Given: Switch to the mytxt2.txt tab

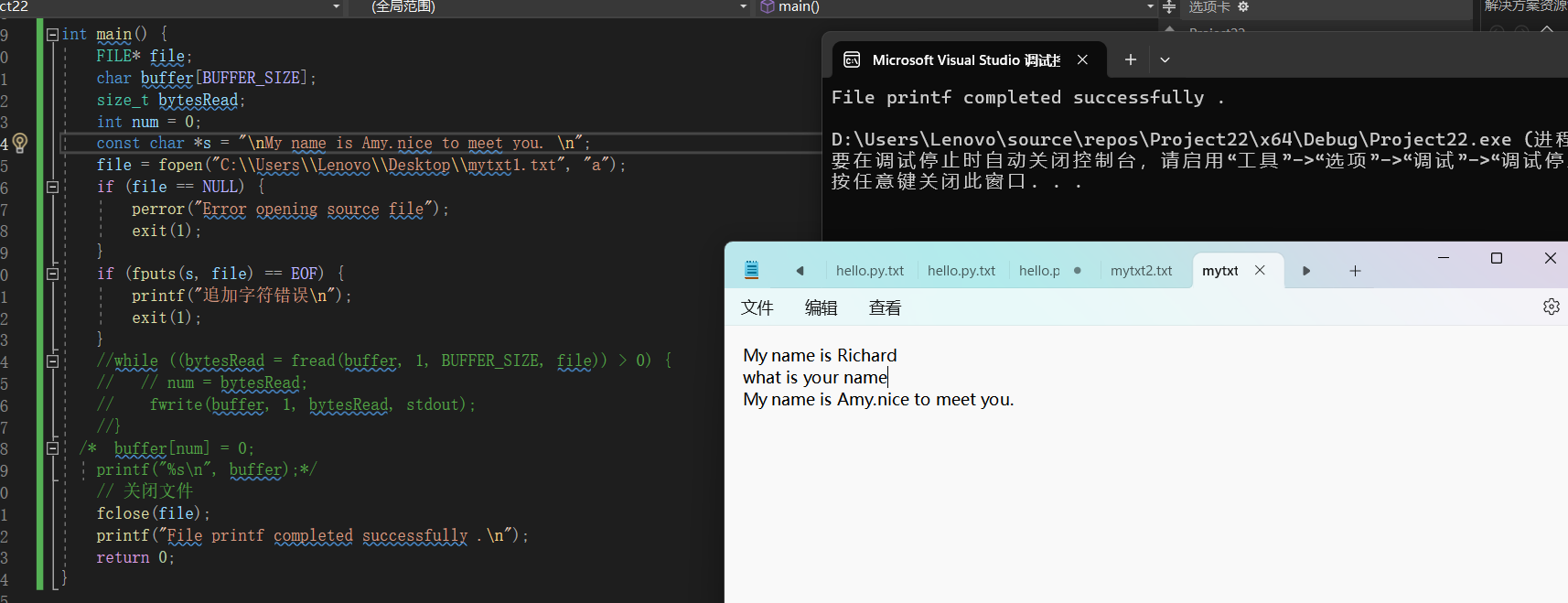Looking at the screenshot, I should 1141,271.
